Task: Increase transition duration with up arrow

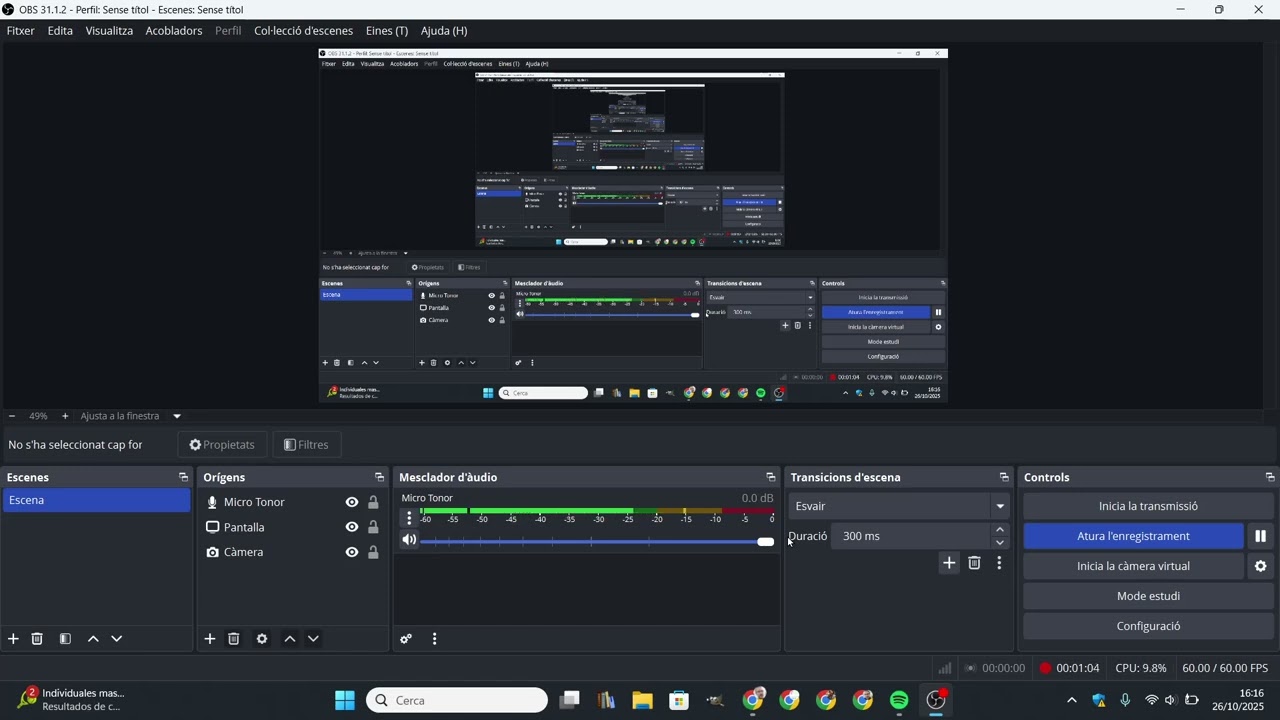Action: [x=999, y=530]
